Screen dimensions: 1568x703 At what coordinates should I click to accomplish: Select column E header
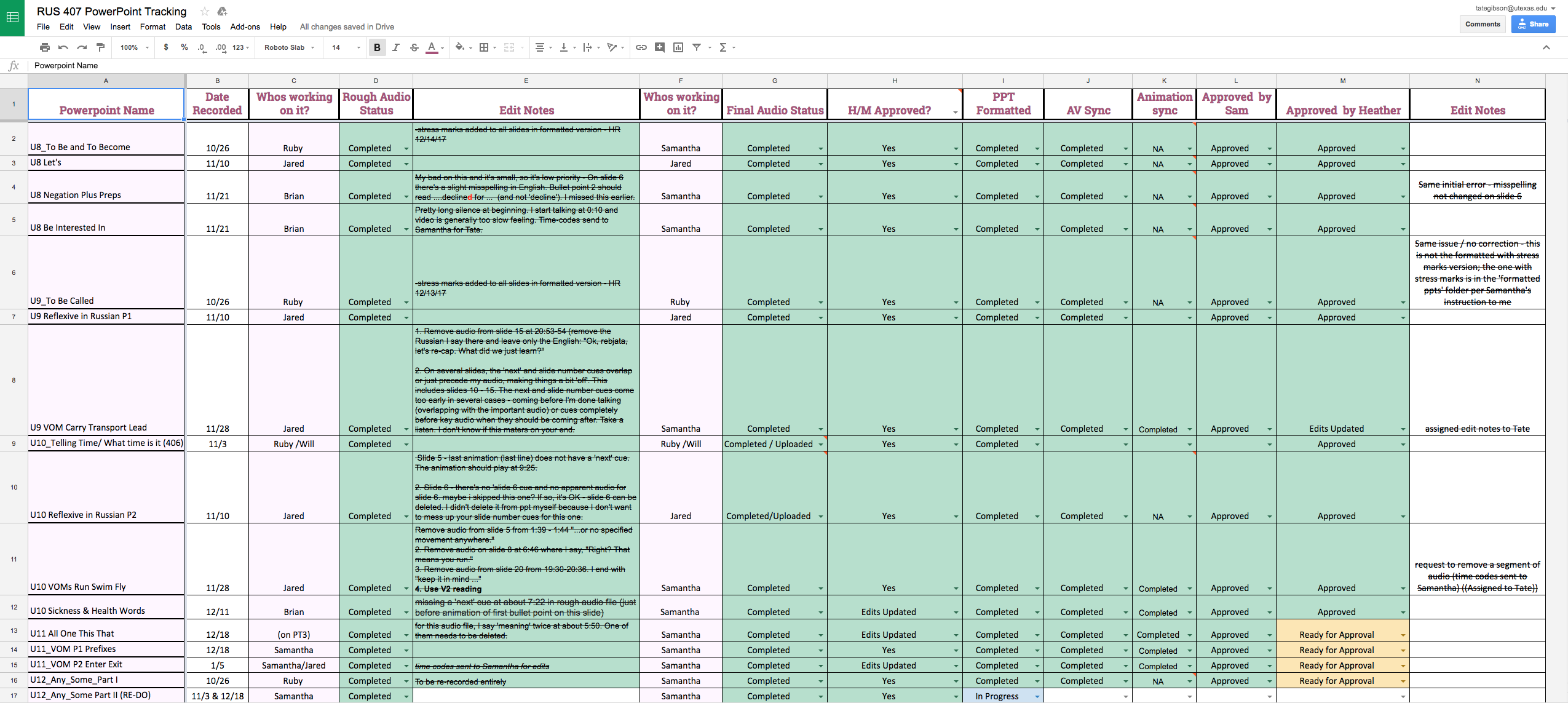point(526,81)
